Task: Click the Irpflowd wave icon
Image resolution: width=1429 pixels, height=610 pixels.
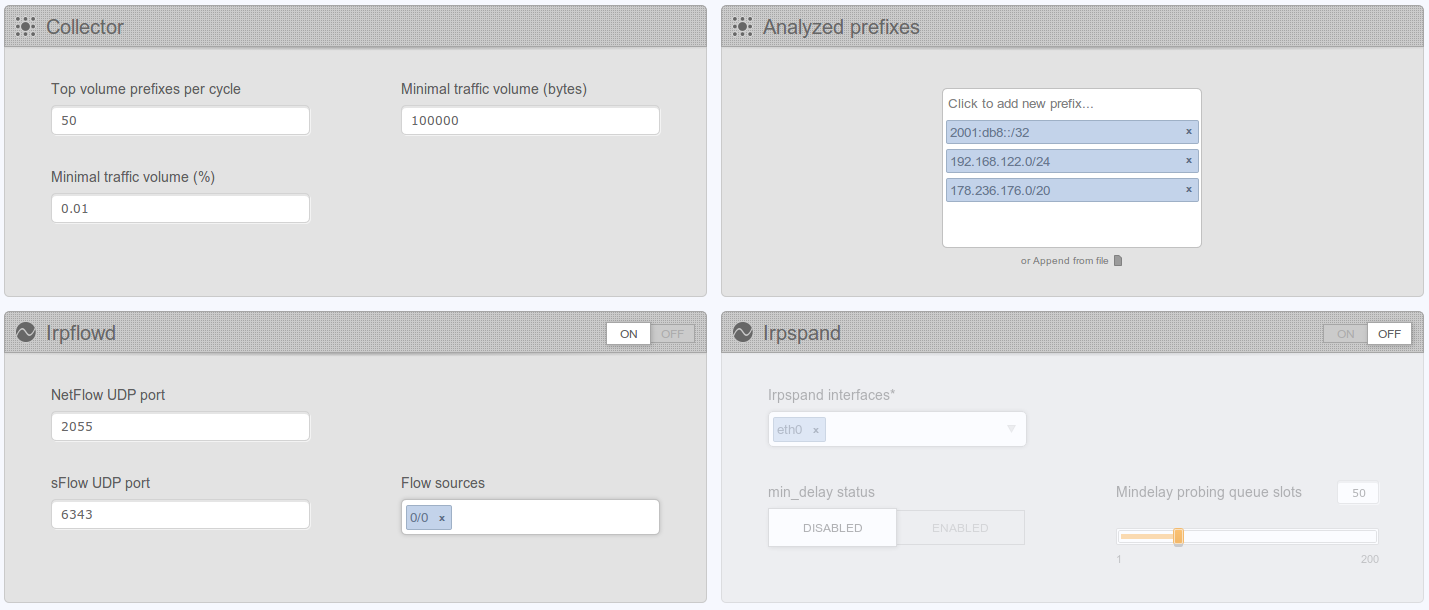Action: [x=26, y=333]
